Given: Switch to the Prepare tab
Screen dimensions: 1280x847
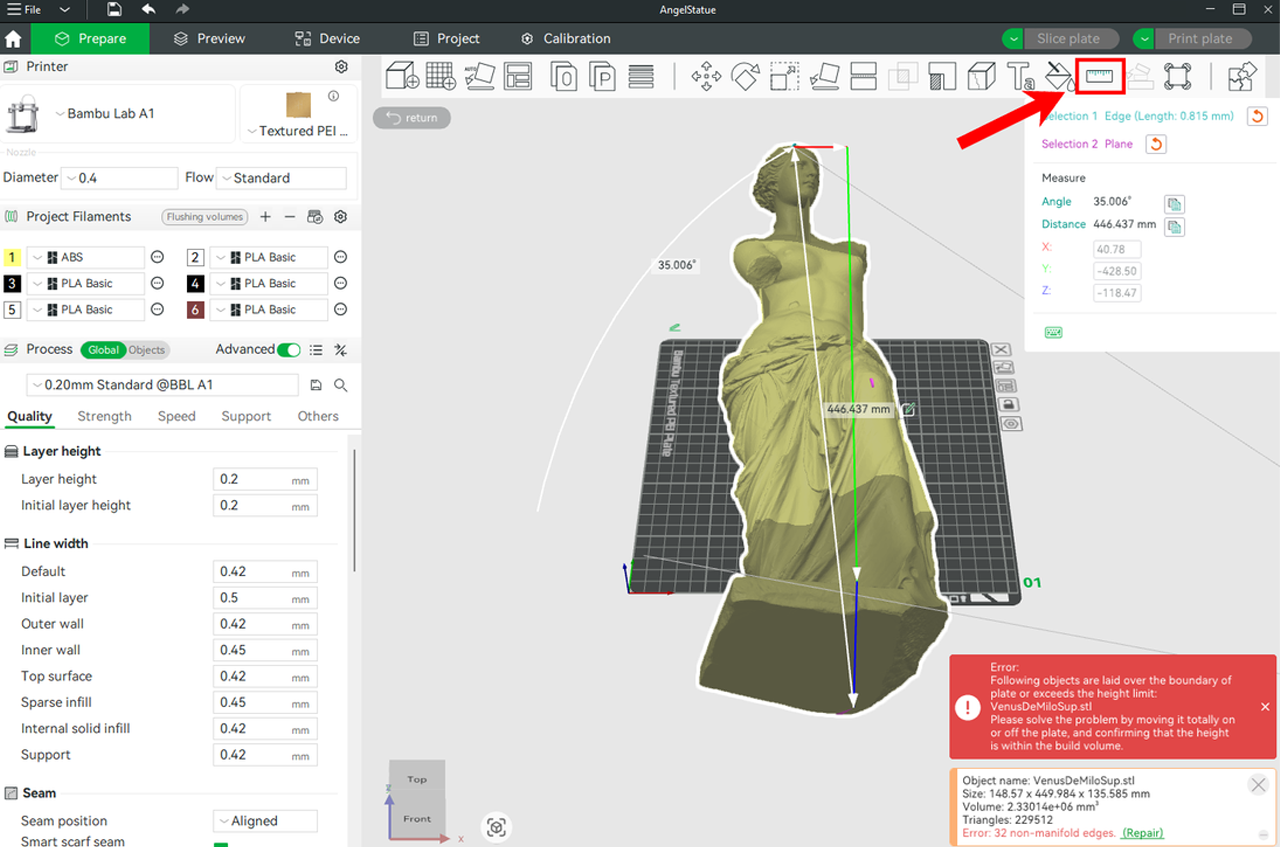Looking at the screenshot, I should point(90,39).
